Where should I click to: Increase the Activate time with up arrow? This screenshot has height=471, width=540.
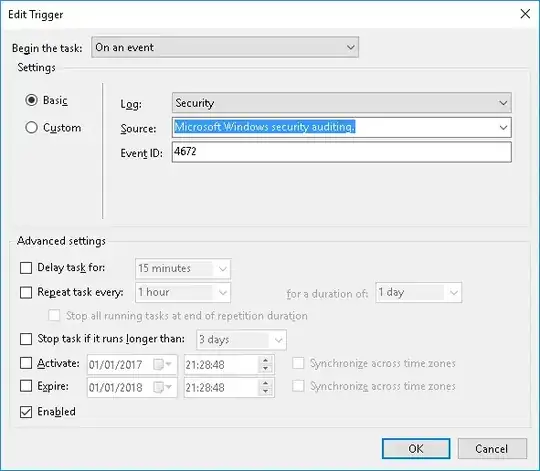coord(265,360)
